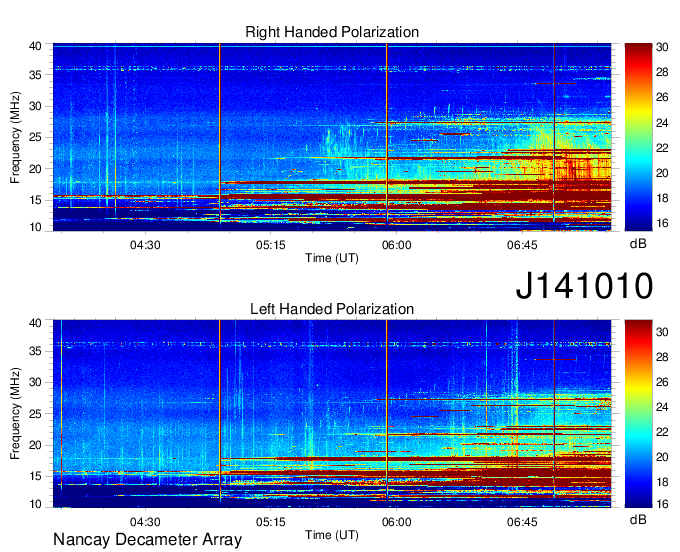Click the dB unit label under the Left Handed color bar
The image size is (680, 552).
coord(638,519)
